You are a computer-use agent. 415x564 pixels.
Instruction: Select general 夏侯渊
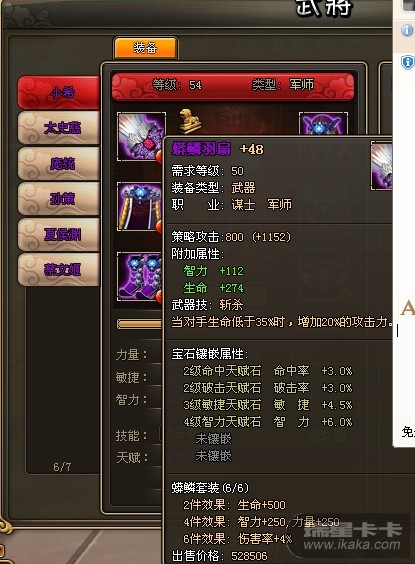pos(59,234)
